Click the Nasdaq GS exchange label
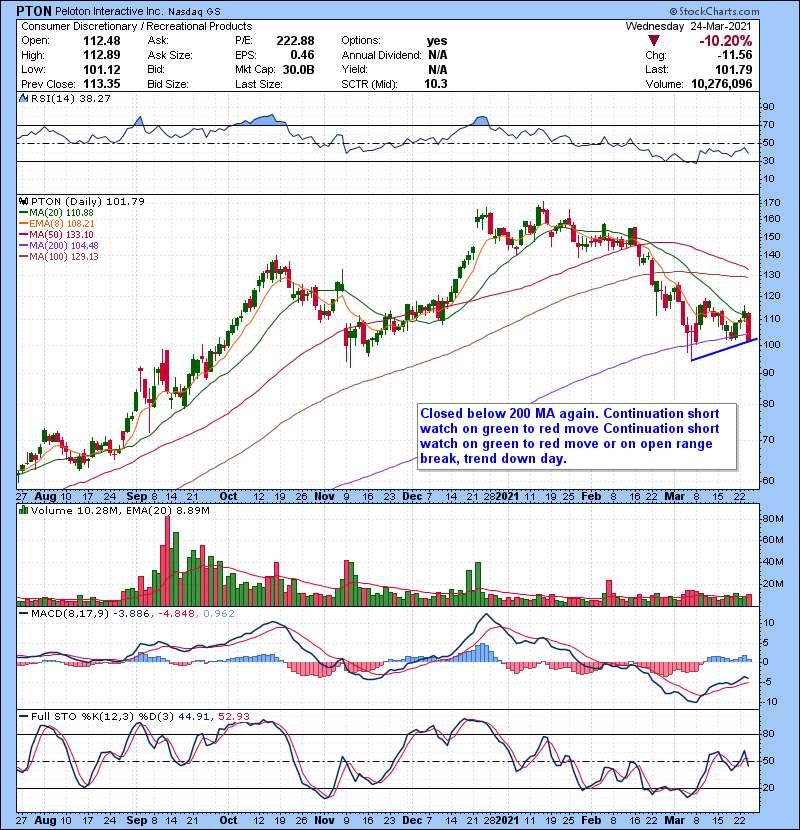Viewport: 800px width, 830px height. pyautogui.click(x=194, y=11)
